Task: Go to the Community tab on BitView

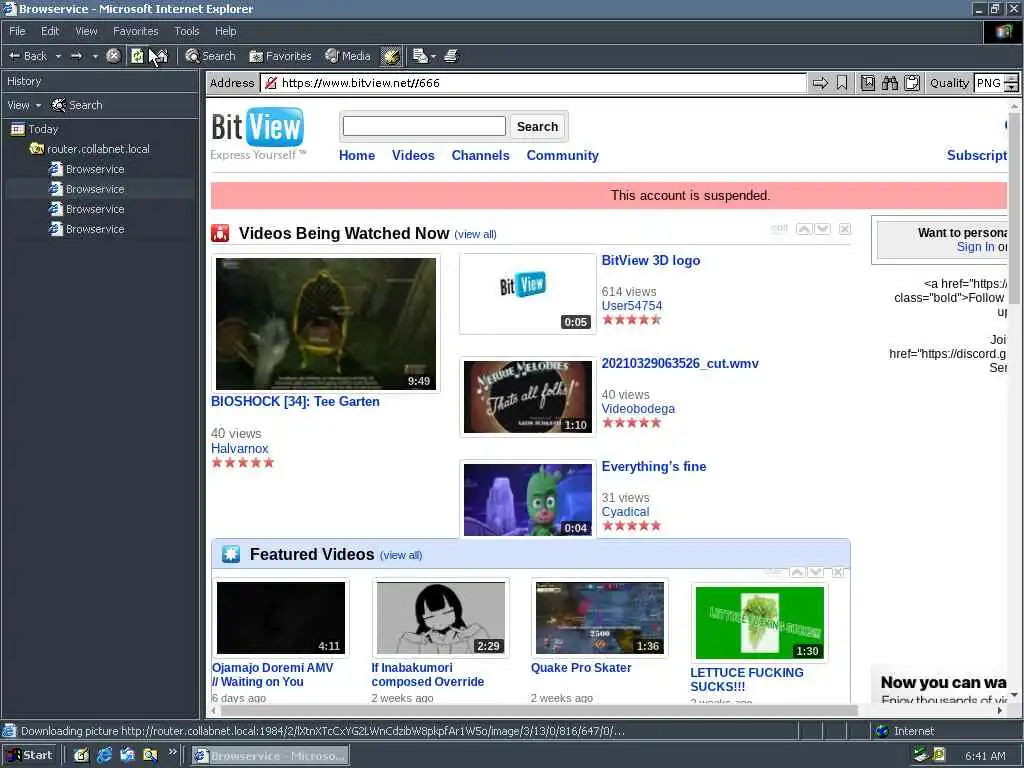Action: 562,155
